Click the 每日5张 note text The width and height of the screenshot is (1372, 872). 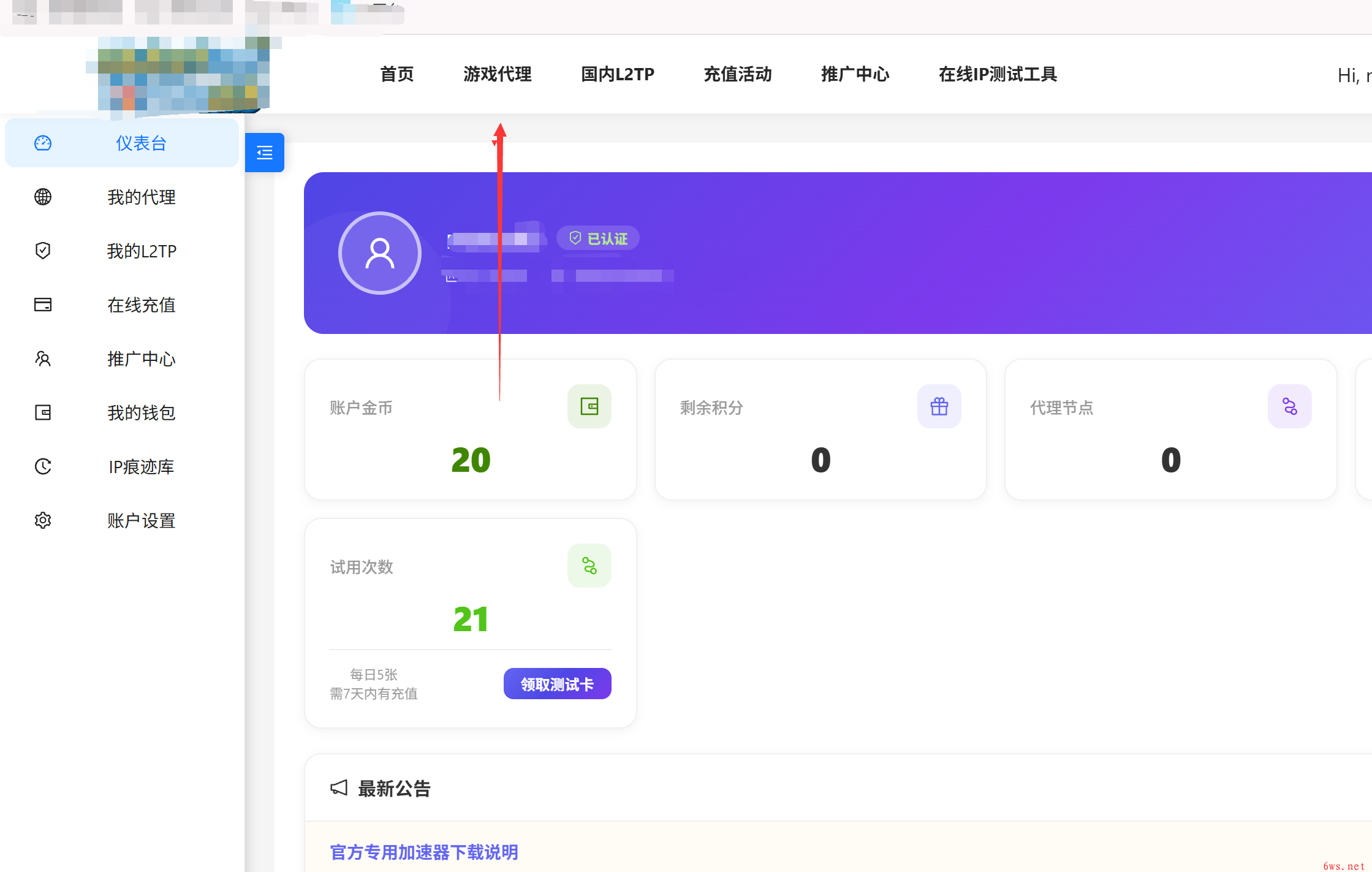[374, 675]
